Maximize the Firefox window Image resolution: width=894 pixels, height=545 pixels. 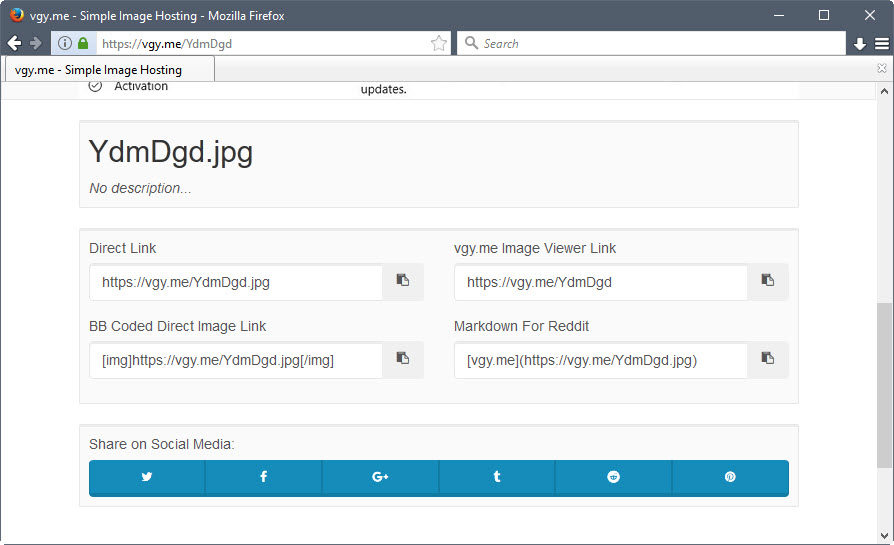[824, 15]
